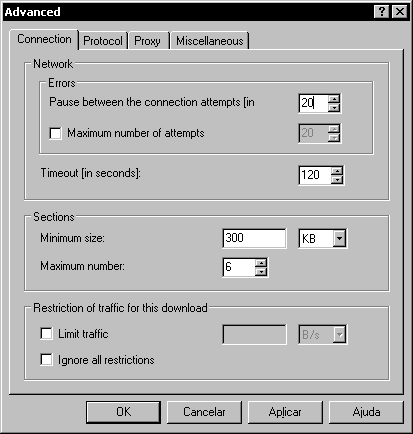Image resolution: width=413 pixels, height=434 pixels.
Task: Decrease the Maximum number of sections
Action: (261, 272)
